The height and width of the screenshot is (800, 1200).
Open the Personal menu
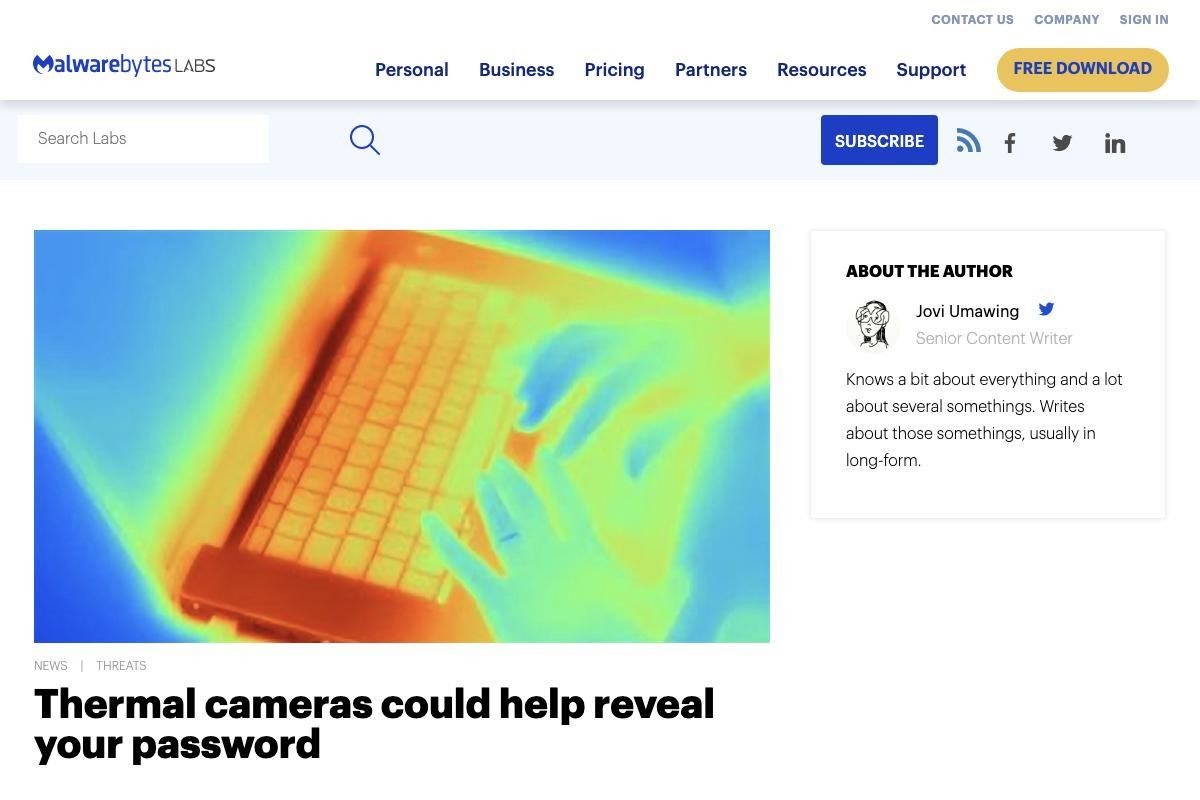pyautogui.click(x=412, y=70)
